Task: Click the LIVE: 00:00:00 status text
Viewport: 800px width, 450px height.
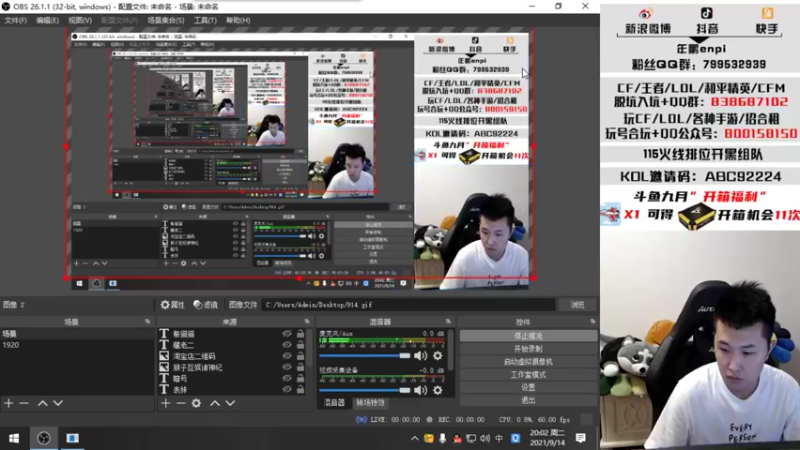Action: [x=395, y=419]
